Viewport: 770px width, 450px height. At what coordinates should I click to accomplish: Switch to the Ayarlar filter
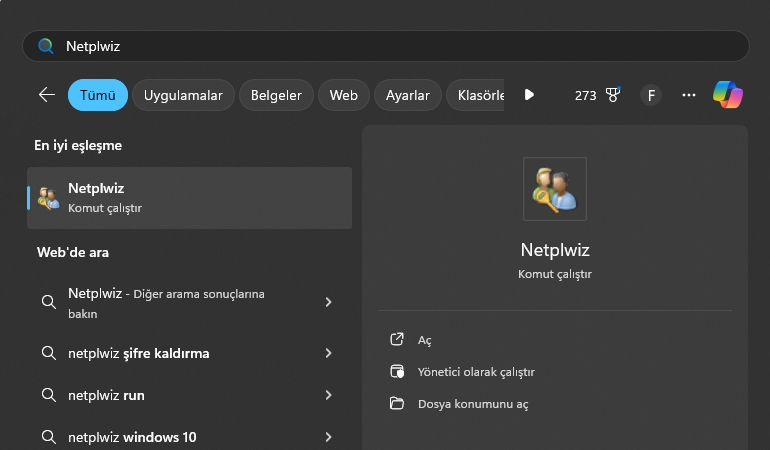point(408,95)
